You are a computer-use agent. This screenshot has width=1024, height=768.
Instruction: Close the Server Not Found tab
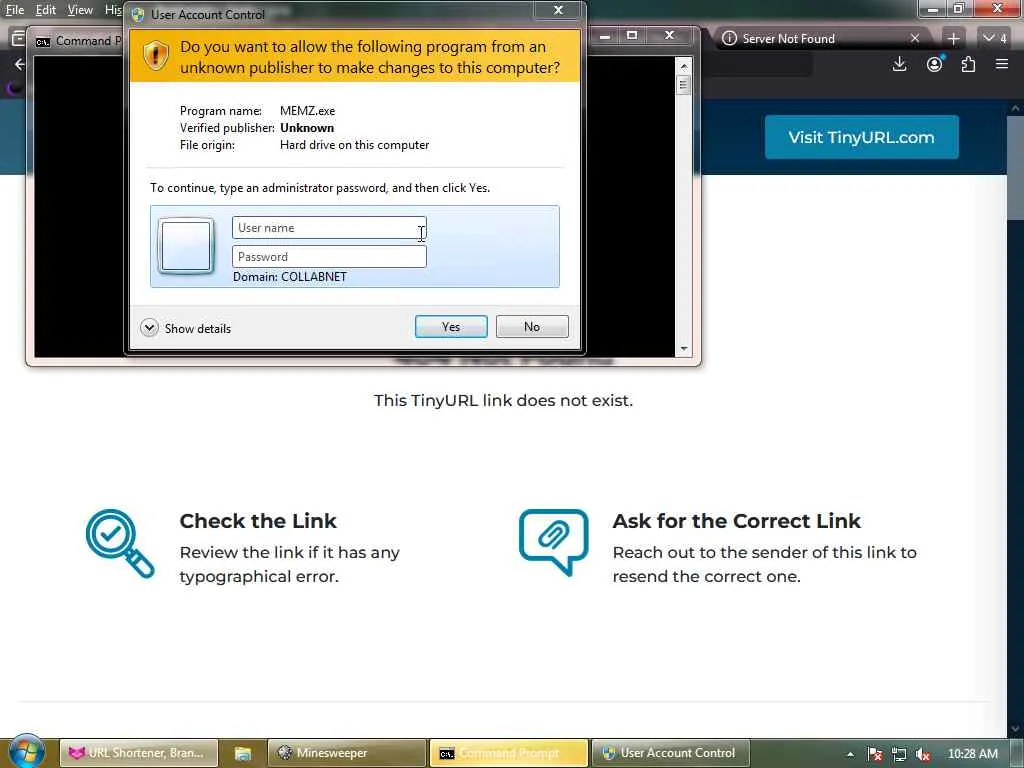[x=915, y=39]
